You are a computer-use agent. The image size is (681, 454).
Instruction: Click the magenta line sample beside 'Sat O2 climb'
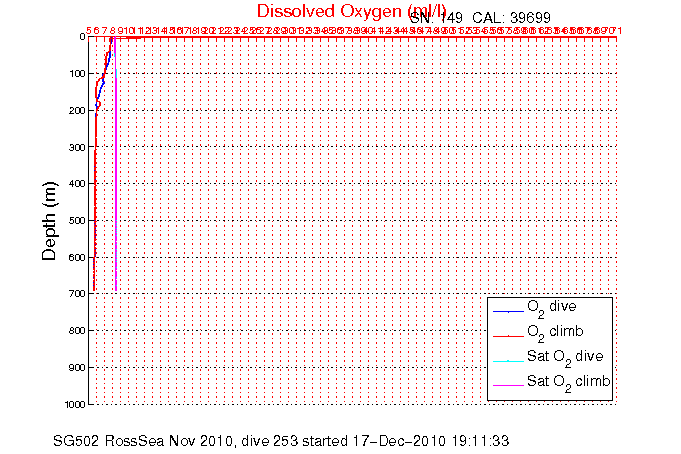coord(508,385)
